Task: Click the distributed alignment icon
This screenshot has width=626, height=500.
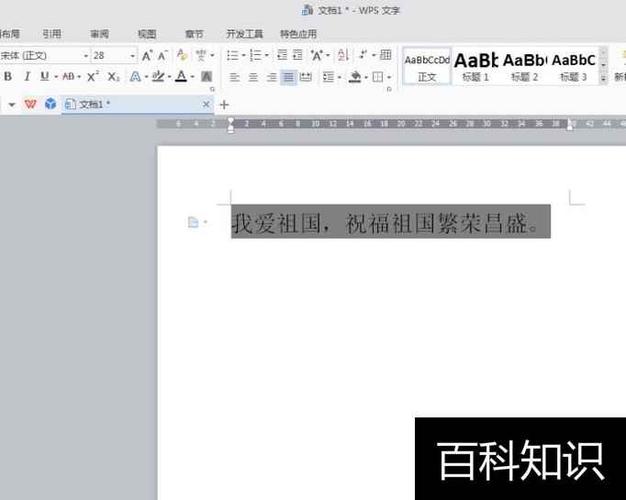Action: click(305, 77)
